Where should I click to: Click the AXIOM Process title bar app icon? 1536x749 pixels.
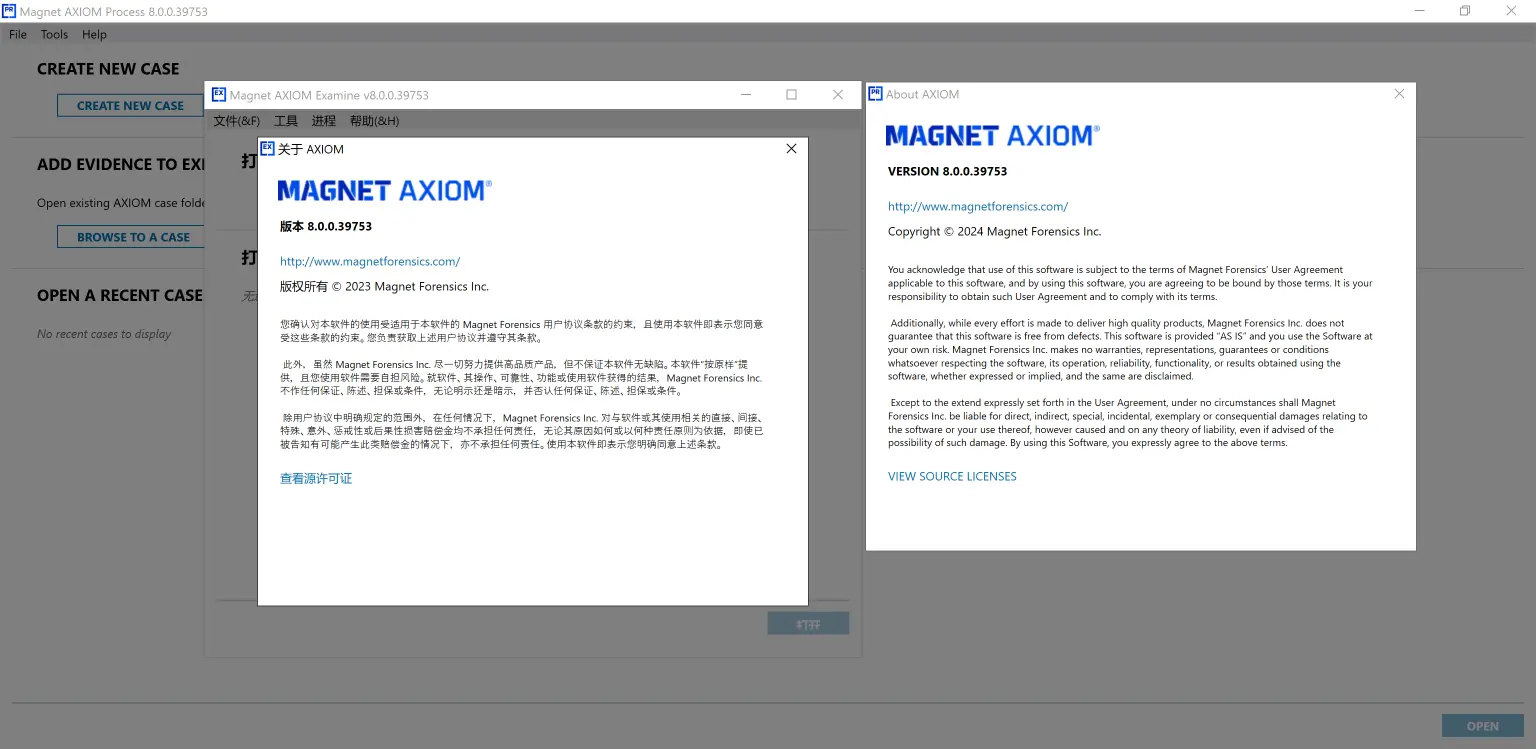pyautogui.click(x=9, y=10)
